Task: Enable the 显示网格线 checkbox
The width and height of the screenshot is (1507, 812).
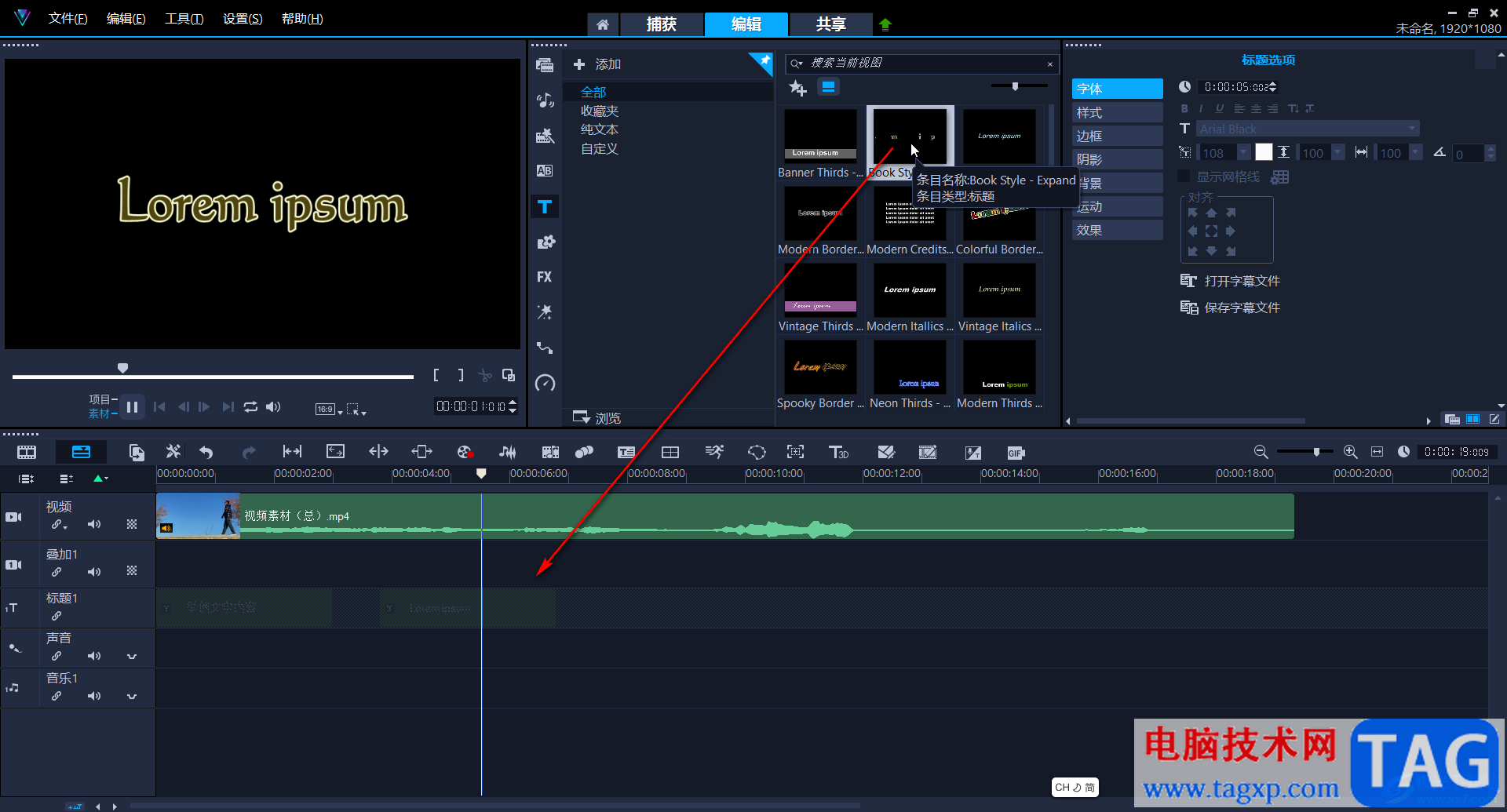Action: (1184, 177)
